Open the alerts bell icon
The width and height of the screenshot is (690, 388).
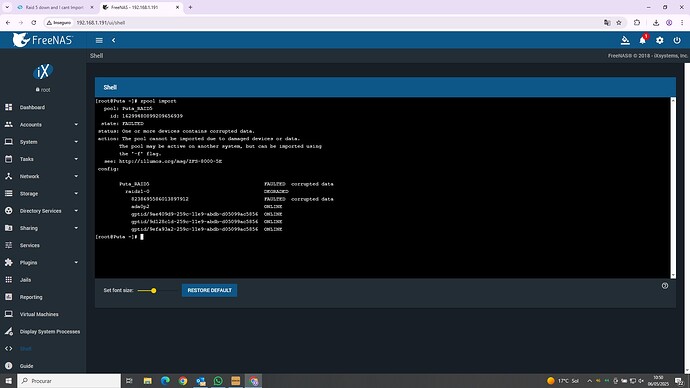pos(642,40)
